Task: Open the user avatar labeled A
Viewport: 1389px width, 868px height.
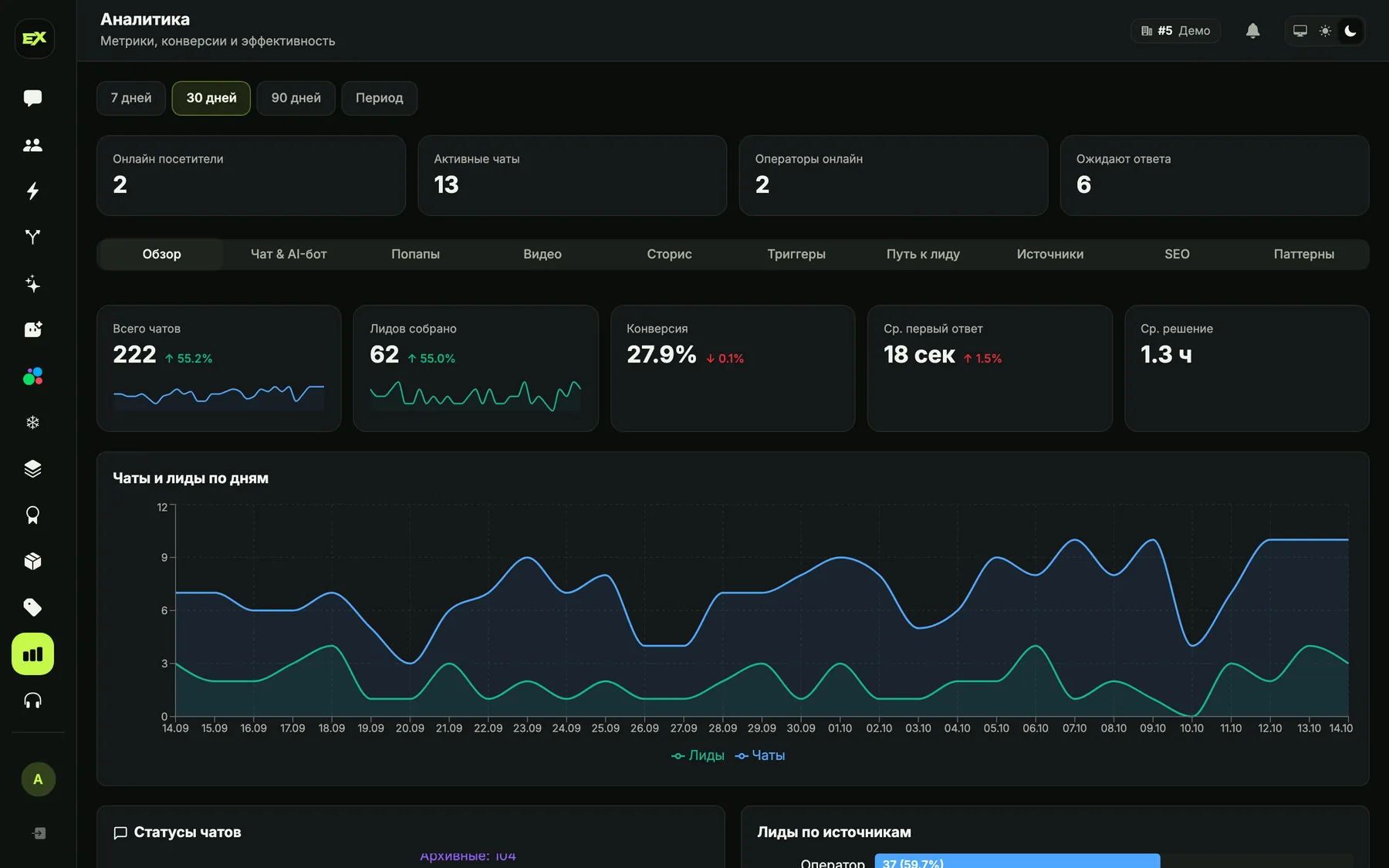Action: pos(38,779)
